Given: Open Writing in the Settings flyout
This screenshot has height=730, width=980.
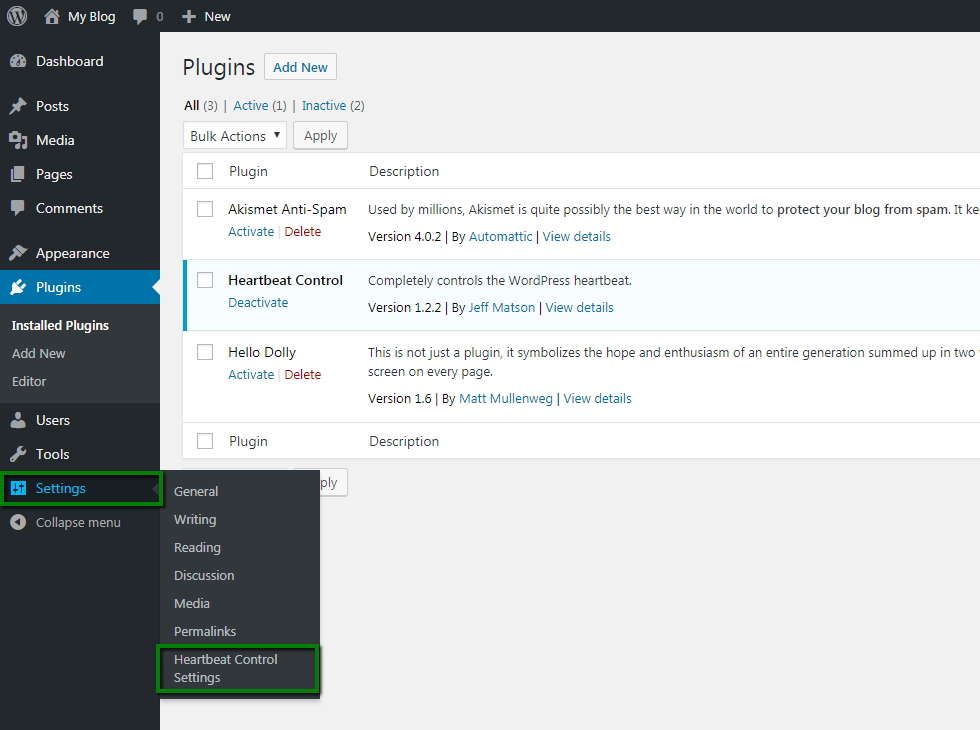Looking at the screenshot, I should click(x=195, y=520).
